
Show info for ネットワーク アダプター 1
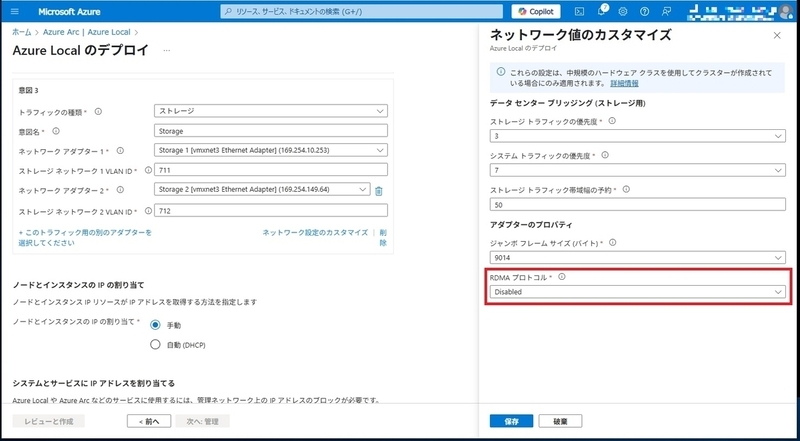(x=120, y=151)
